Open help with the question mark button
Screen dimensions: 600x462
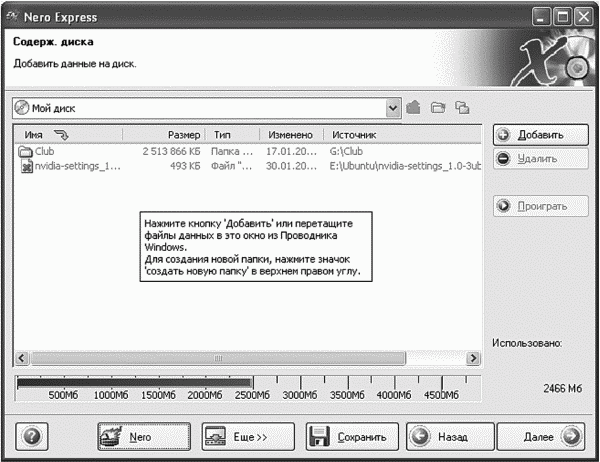(x=32, y=436)
